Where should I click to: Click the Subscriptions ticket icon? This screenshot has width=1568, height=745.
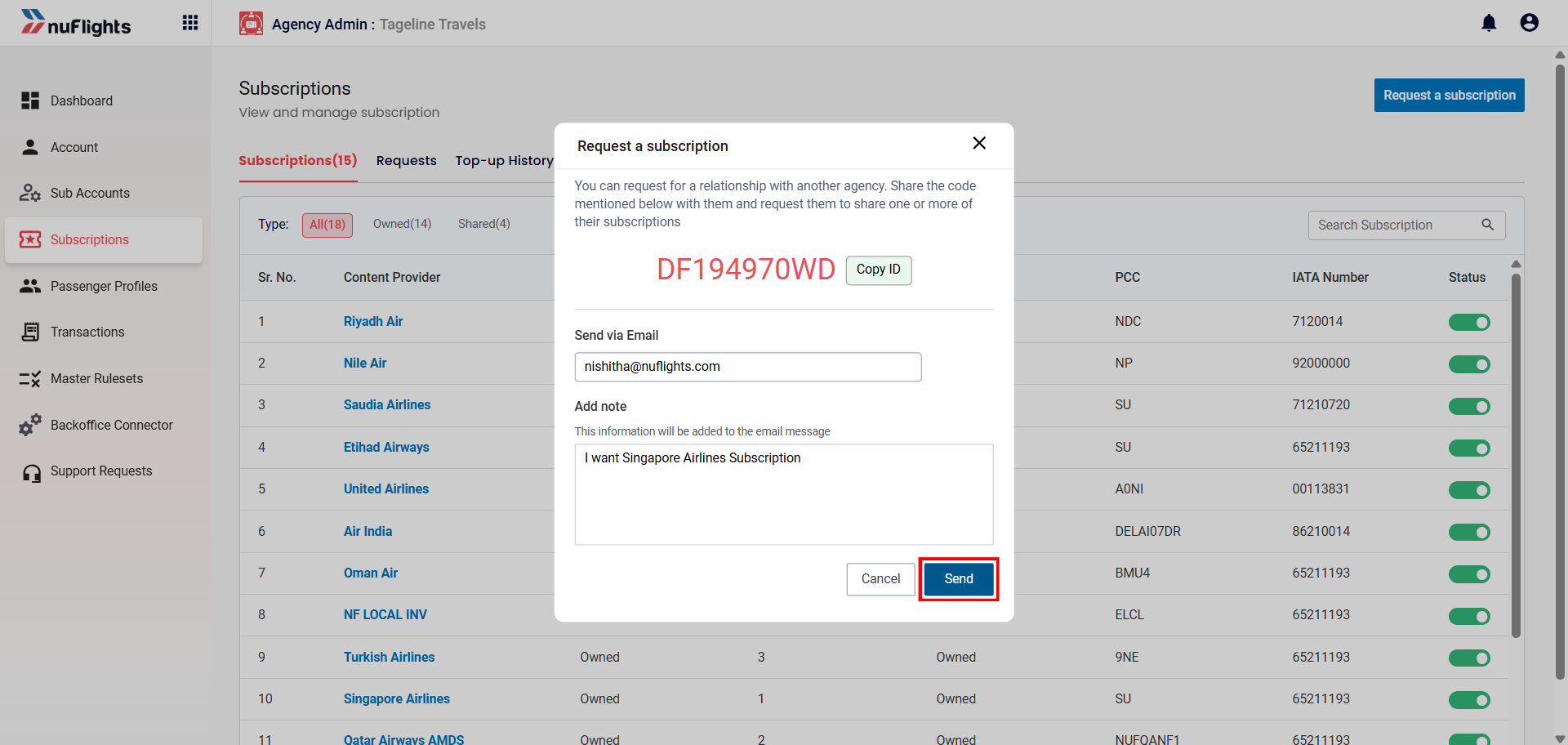[x=30, y=239]
